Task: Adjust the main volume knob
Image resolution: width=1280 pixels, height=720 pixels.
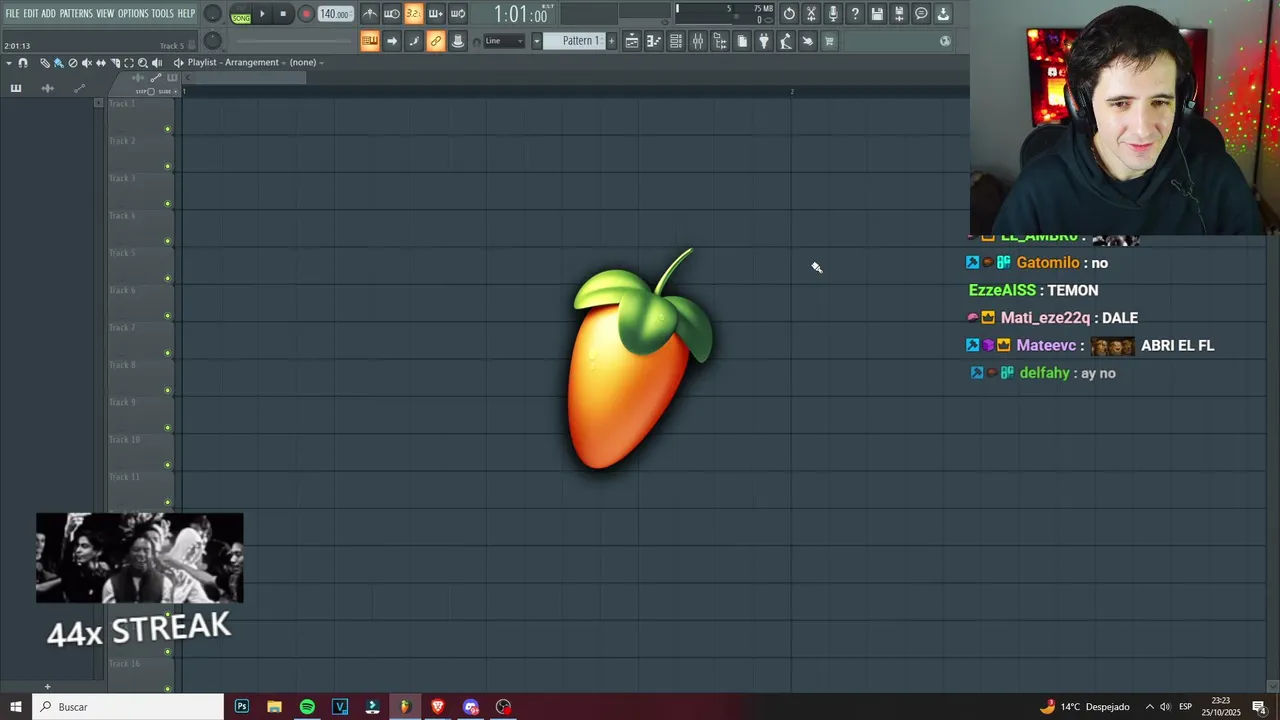Action: 213,14
